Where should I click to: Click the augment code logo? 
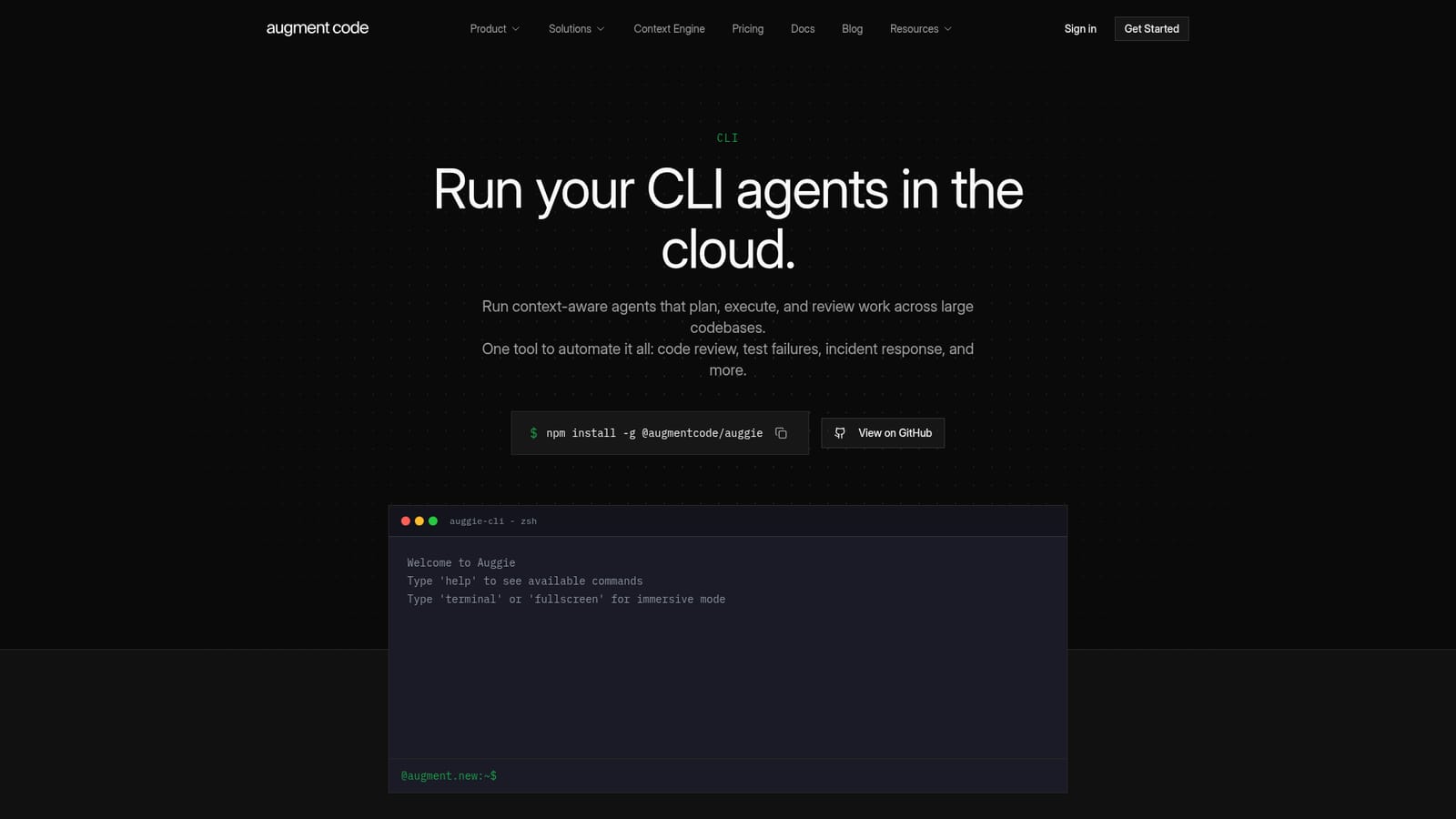tap(317, 28)
